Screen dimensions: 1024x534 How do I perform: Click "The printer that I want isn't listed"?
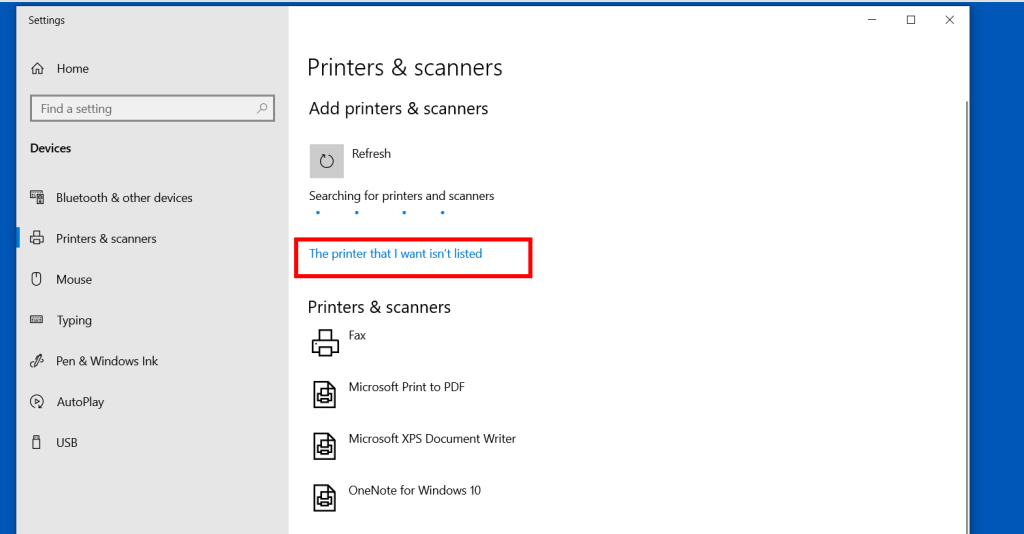[395, 254]
